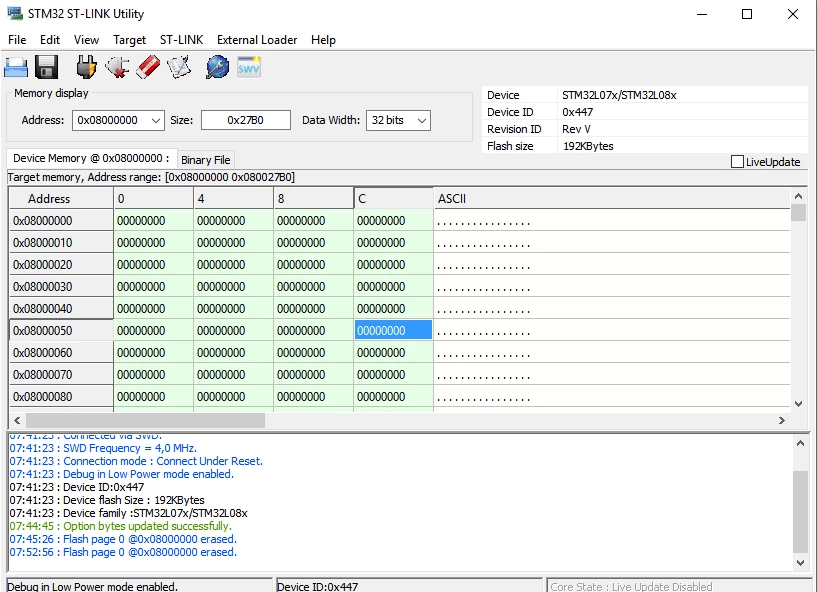This screenshot has height=592, width=818.
Task: Click the memory table scroll up arrow
Action: click(x=798, y=196)
